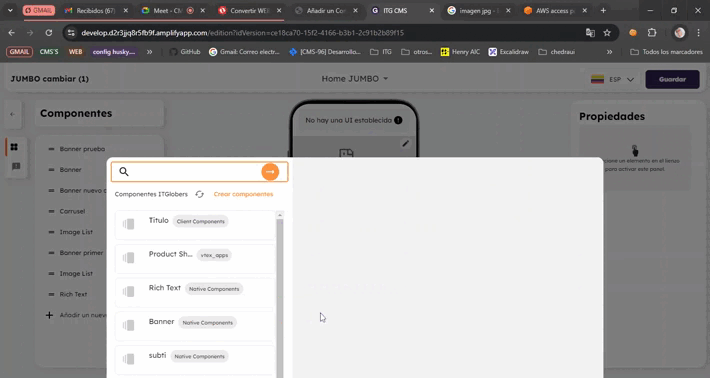Open the CMS'S bookmark
The height and width of the screenshot is (378, 710).
(49, 52)
